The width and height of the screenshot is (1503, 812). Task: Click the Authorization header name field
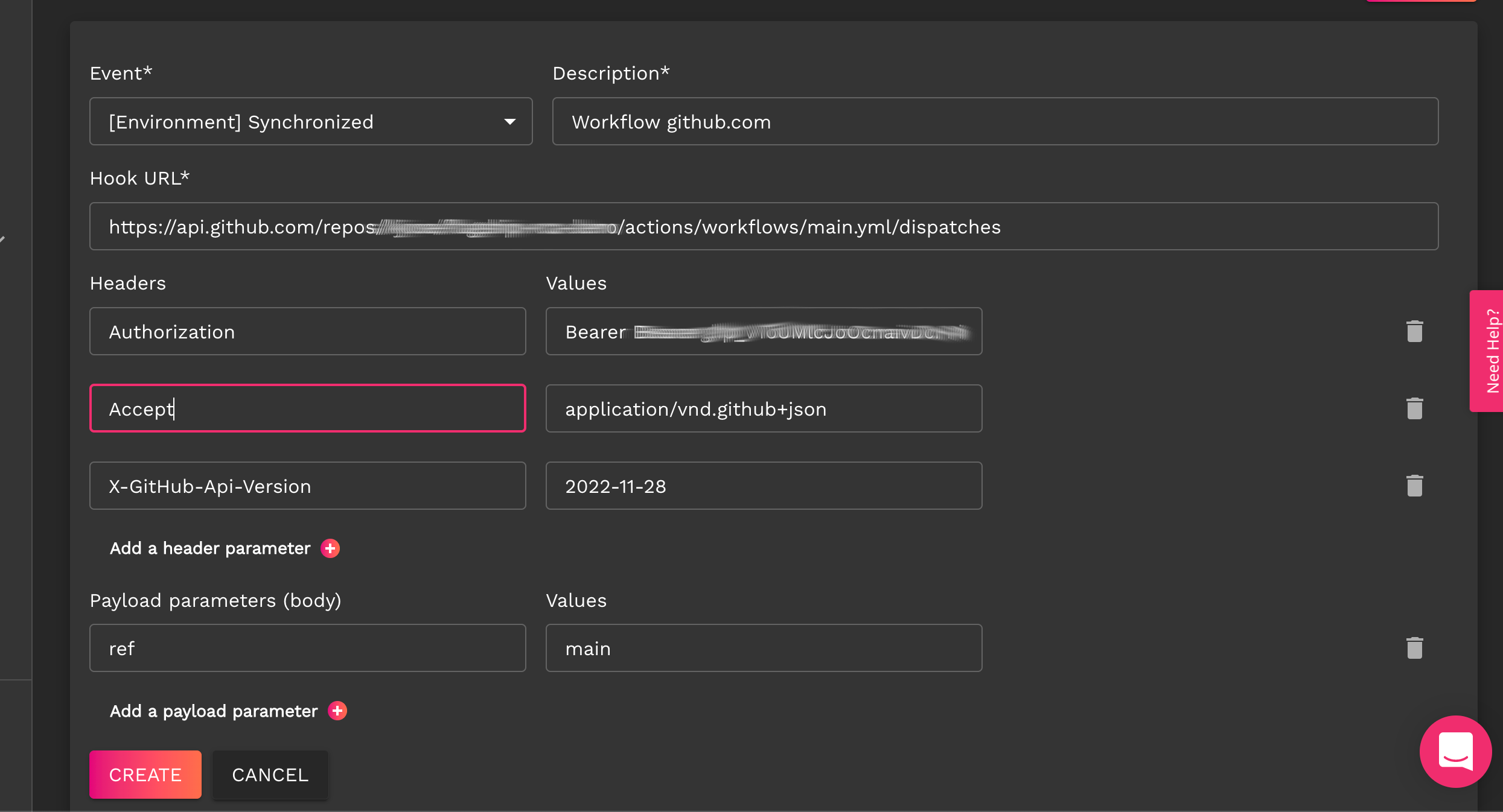(308, 331)
